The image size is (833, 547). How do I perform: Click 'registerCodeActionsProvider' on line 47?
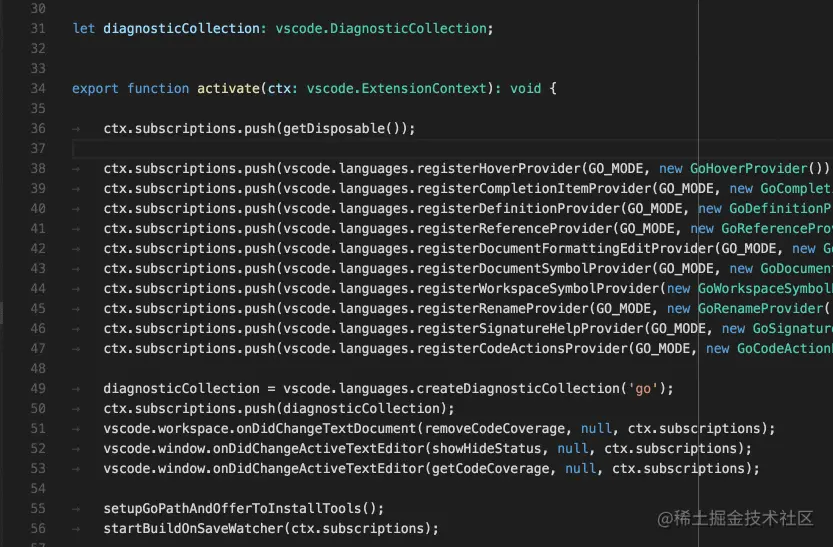tap(522, 348)
